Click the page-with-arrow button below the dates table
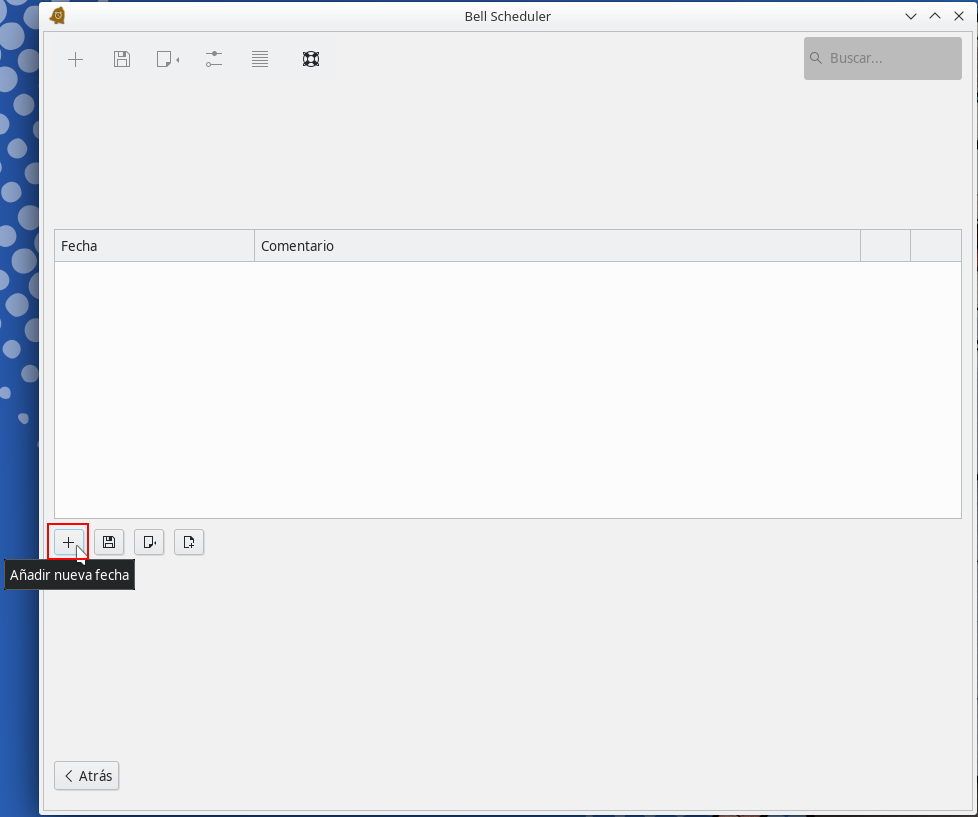Image resolution: width=978 pixels, height=817 pixels. [149, 542]
